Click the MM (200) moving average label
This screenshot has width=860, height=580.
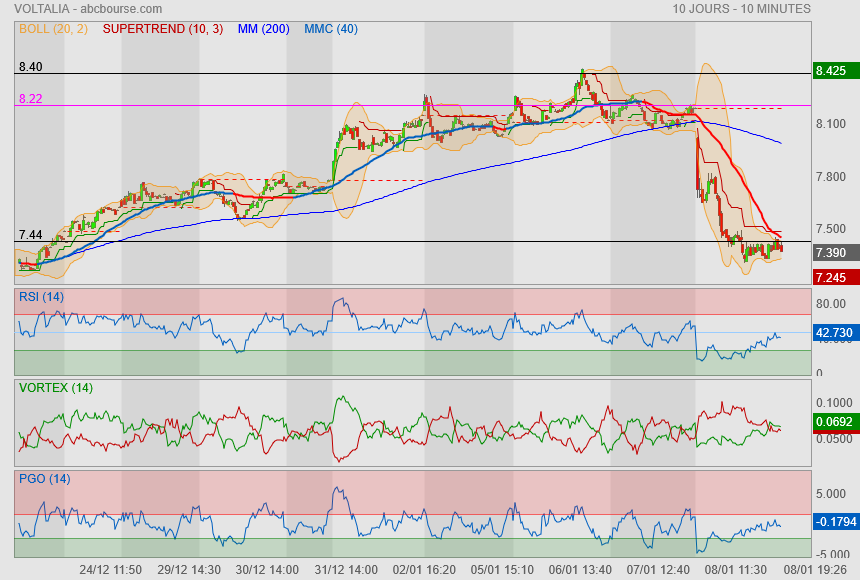pyautogui.click(x=264, y=29)
